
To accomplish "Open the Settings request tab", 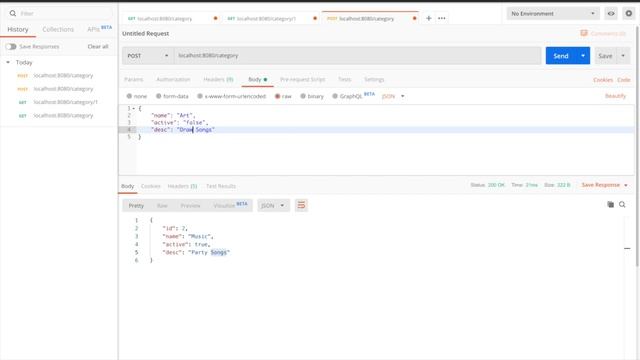I will pos(374,80).
